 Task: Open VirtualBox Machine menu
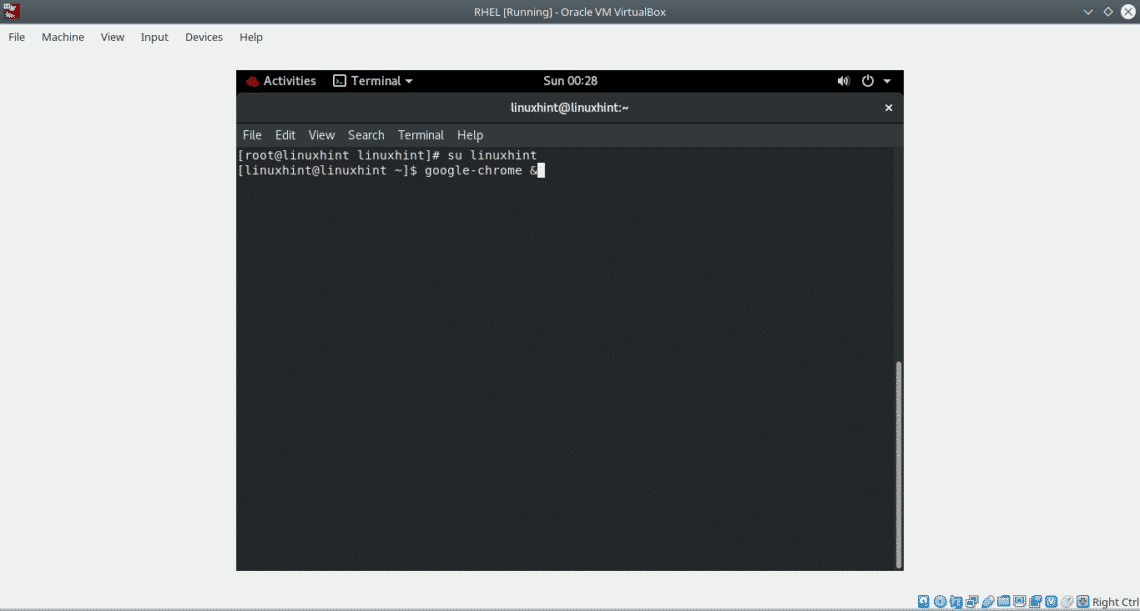click(x=63, y=37)
